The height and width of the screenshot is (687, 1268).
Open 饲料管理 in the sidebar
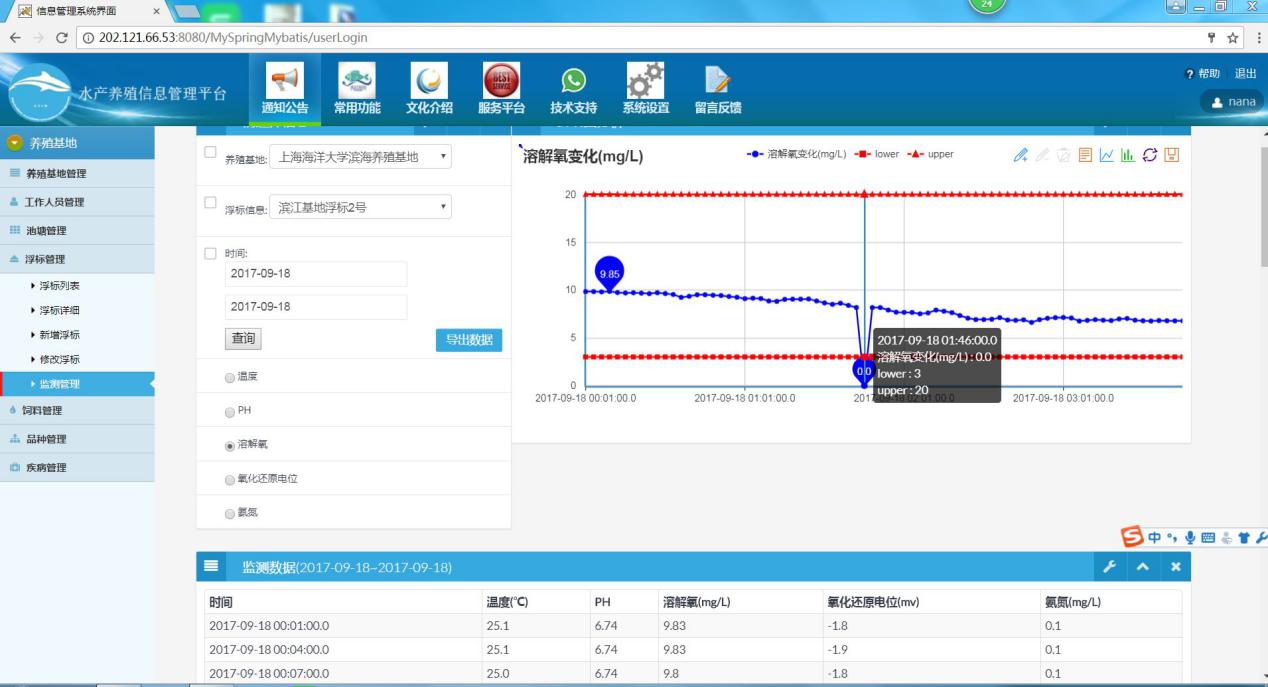(x=43, y=410)
